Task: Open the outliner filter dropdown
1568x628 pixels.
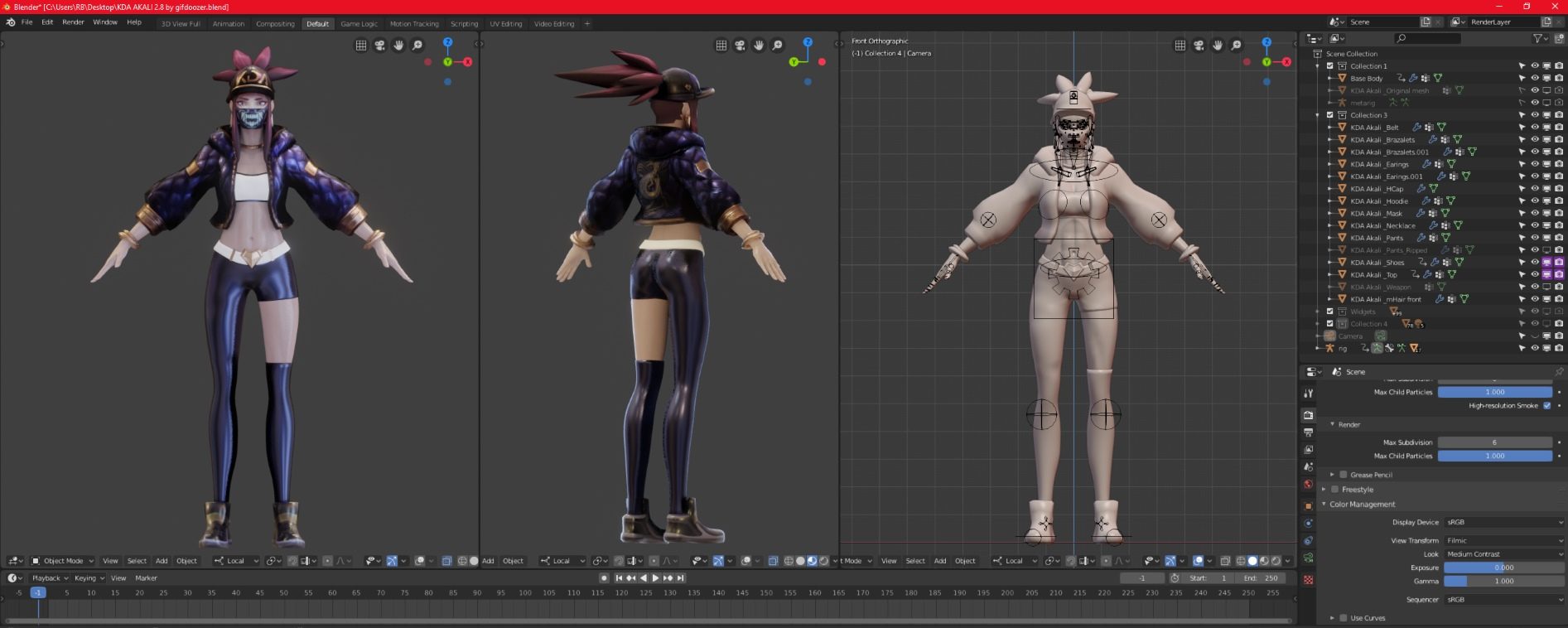Action: (1540, 38)
